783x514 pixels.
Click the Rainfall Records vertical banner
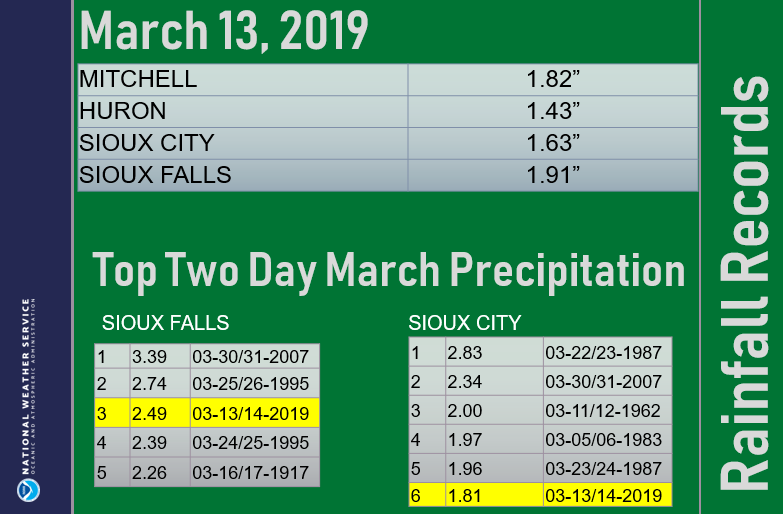click(x=744, y=283)
